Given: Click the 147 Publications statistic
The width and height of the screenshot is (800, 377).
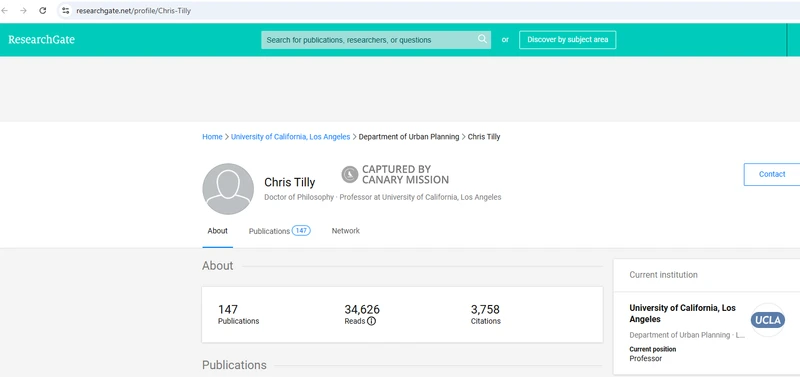Looking at the screenshot, I should [x=238, y=314].
